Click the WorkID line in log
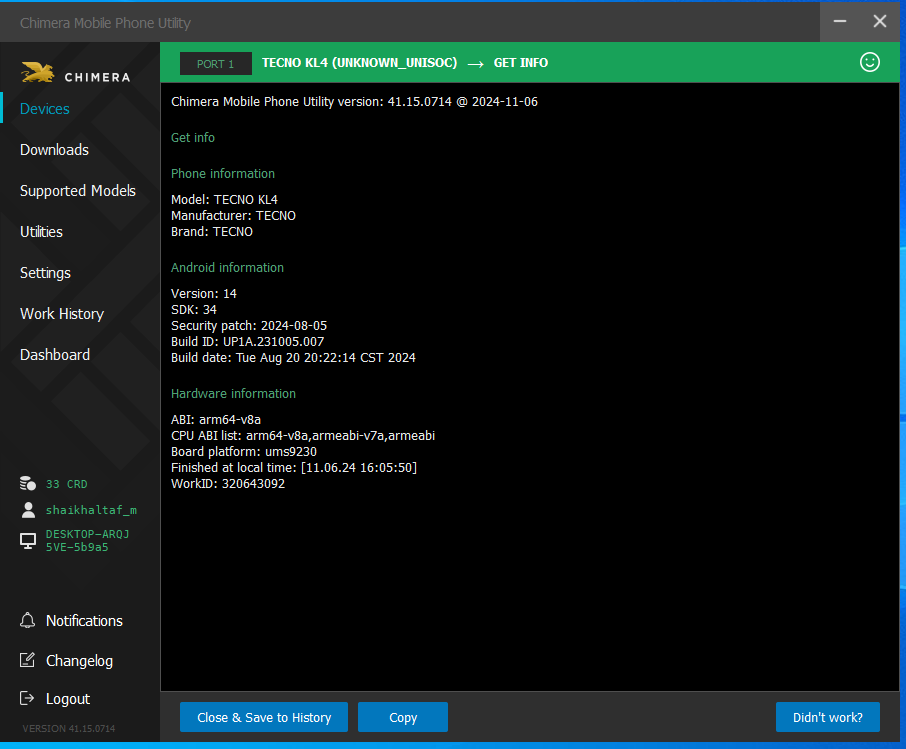The width and height of the screenshot is (906, 749). pos(228,484)
